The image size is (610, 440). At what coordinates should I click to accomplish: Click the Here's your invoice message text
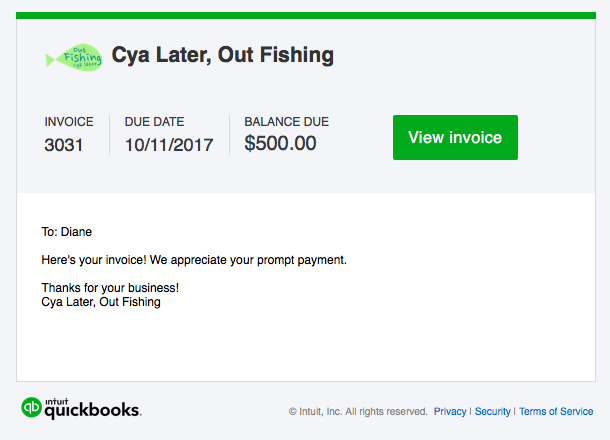194,260
